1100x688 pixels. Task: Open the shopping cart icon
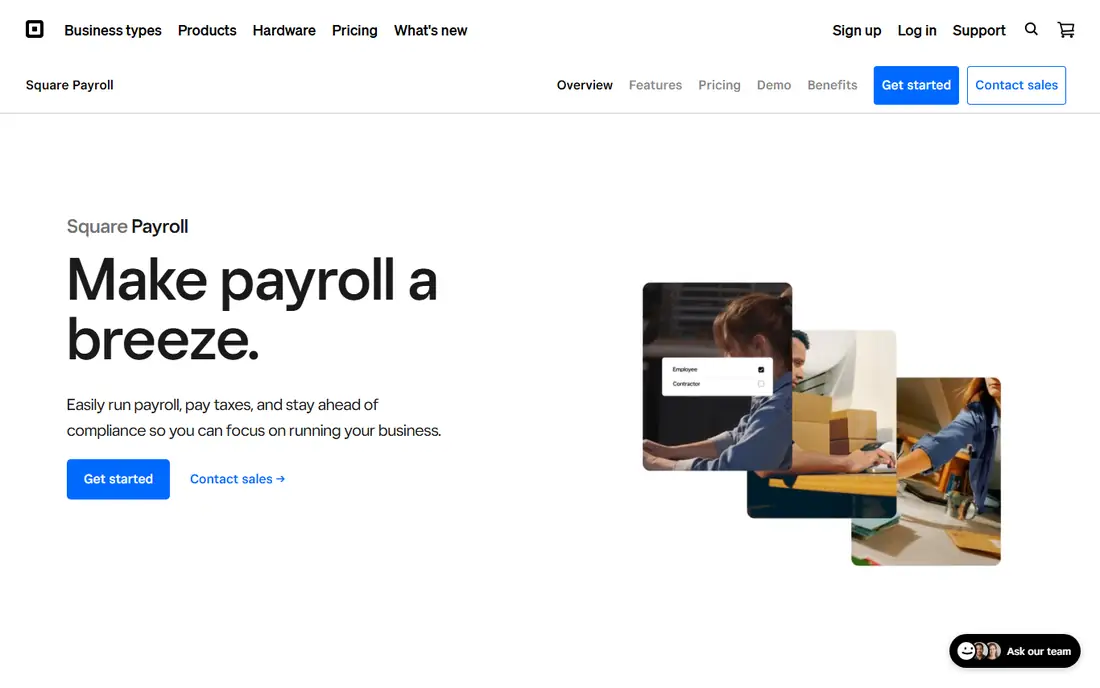click(x=1066, y=29)
